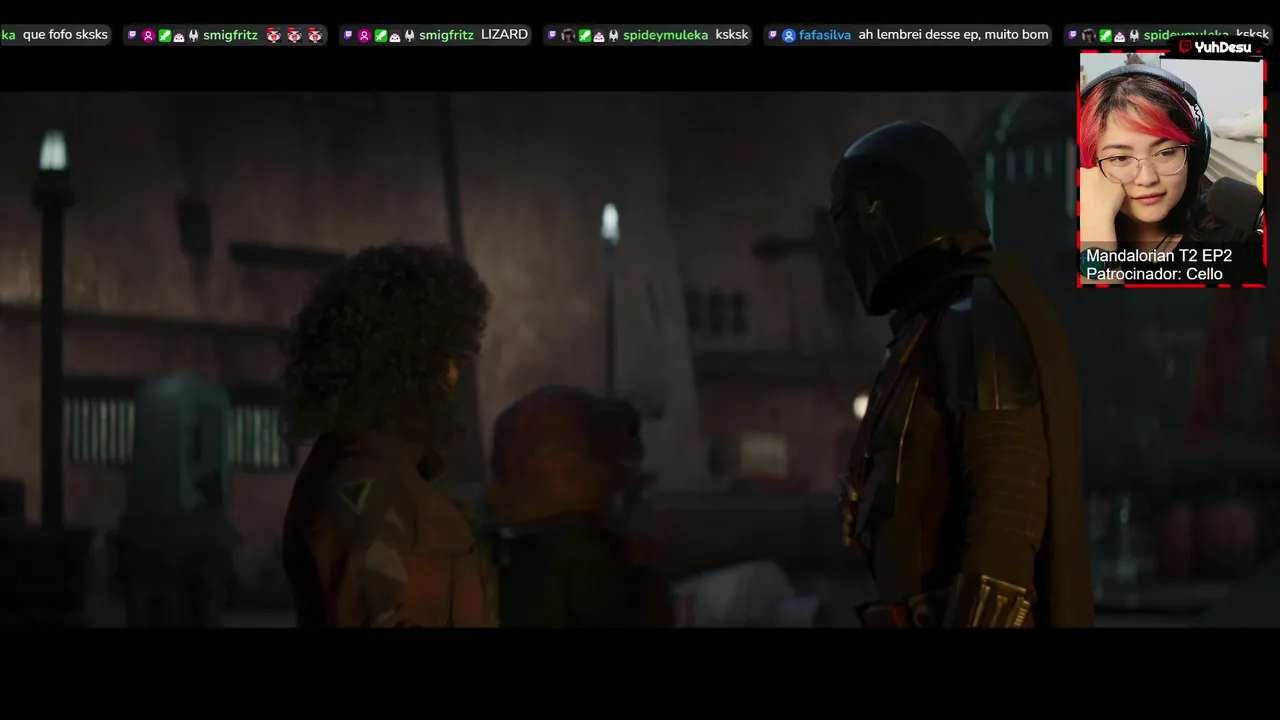This screenshot has width=1280, height=720.
Task: Click the pink user badge in smigfritz's emote message
Action: click(x=148, y=36)
